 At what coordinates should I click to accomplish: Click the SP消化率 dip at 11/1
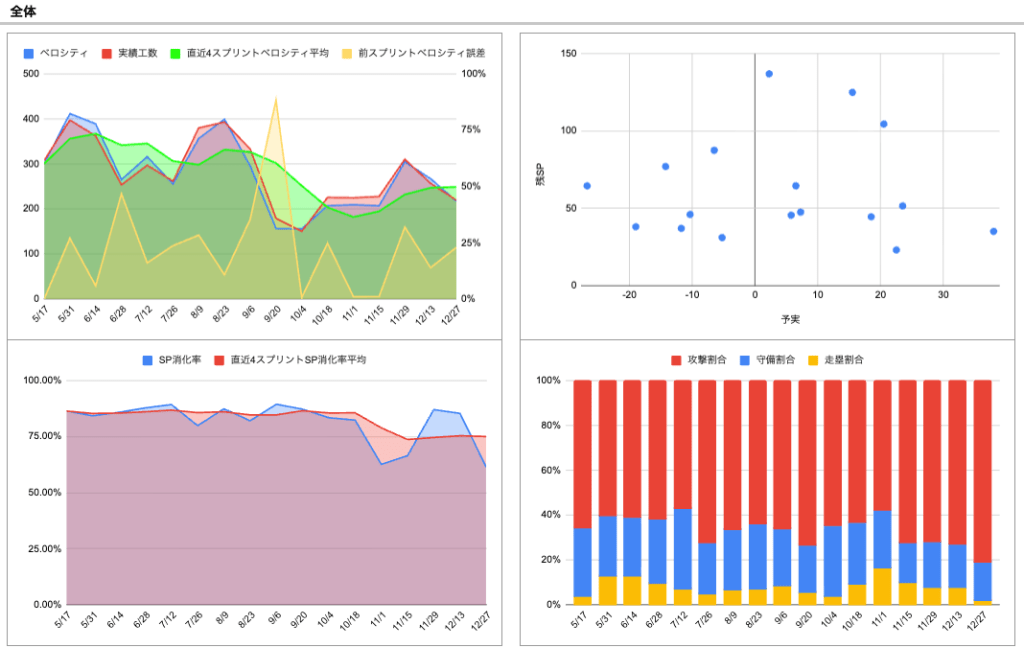click(381, 464)
